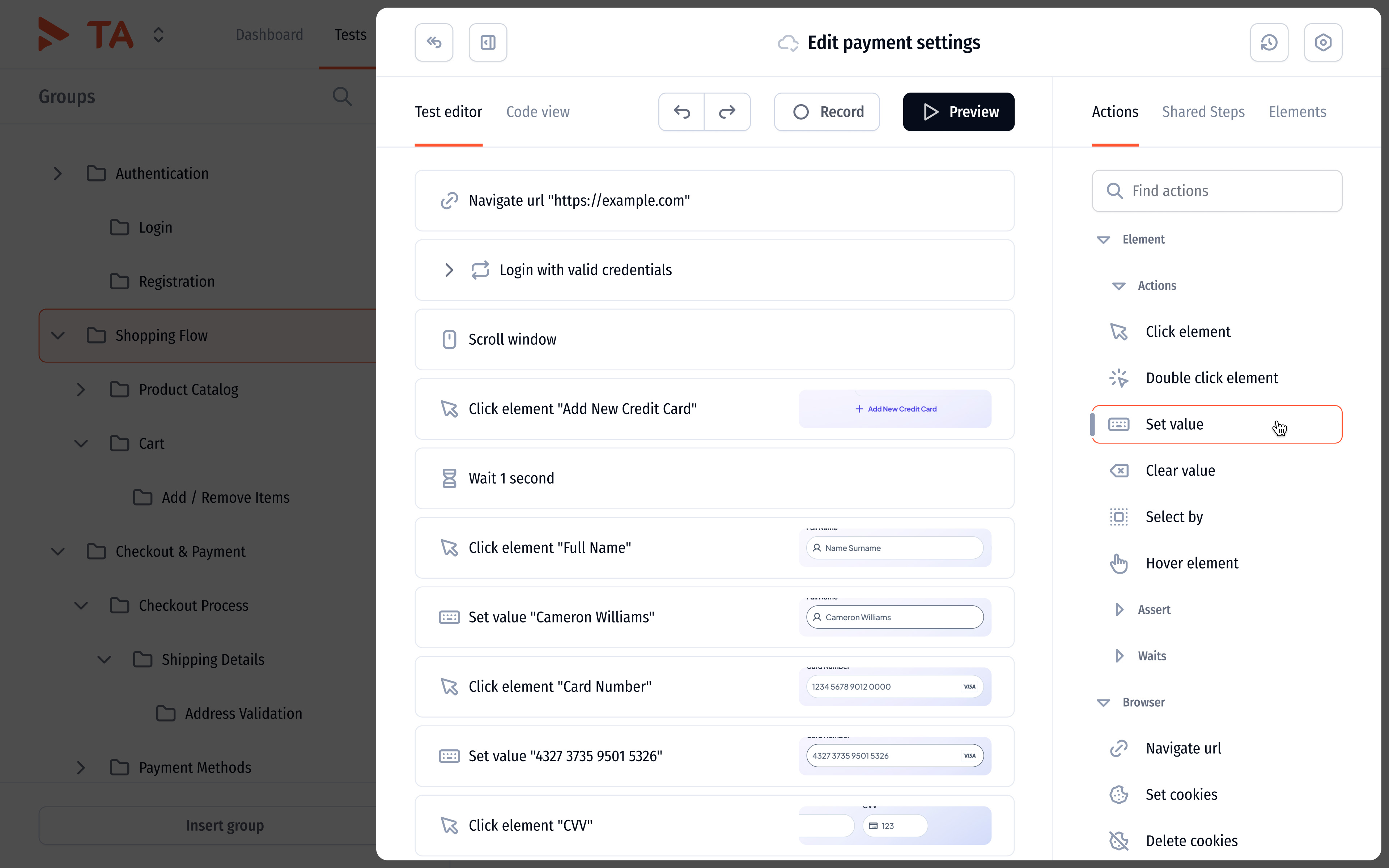Image resolution: width=1389 pixels, height=868 pixels.
Task: Toggle the sidebar panel layout button
Action: [x=488, y=42]
